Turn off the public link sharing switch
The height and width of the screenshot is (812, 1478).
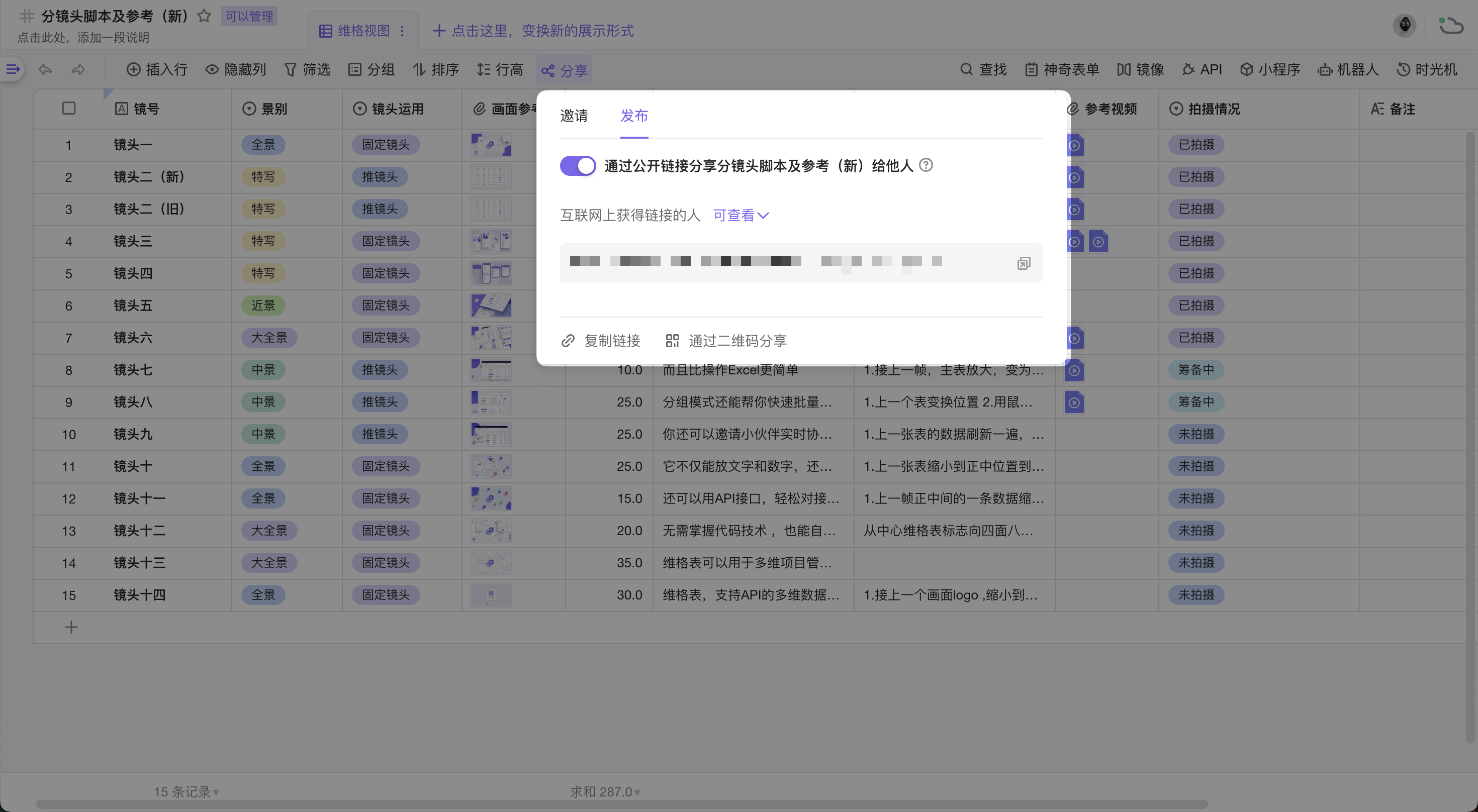point(577,166)
